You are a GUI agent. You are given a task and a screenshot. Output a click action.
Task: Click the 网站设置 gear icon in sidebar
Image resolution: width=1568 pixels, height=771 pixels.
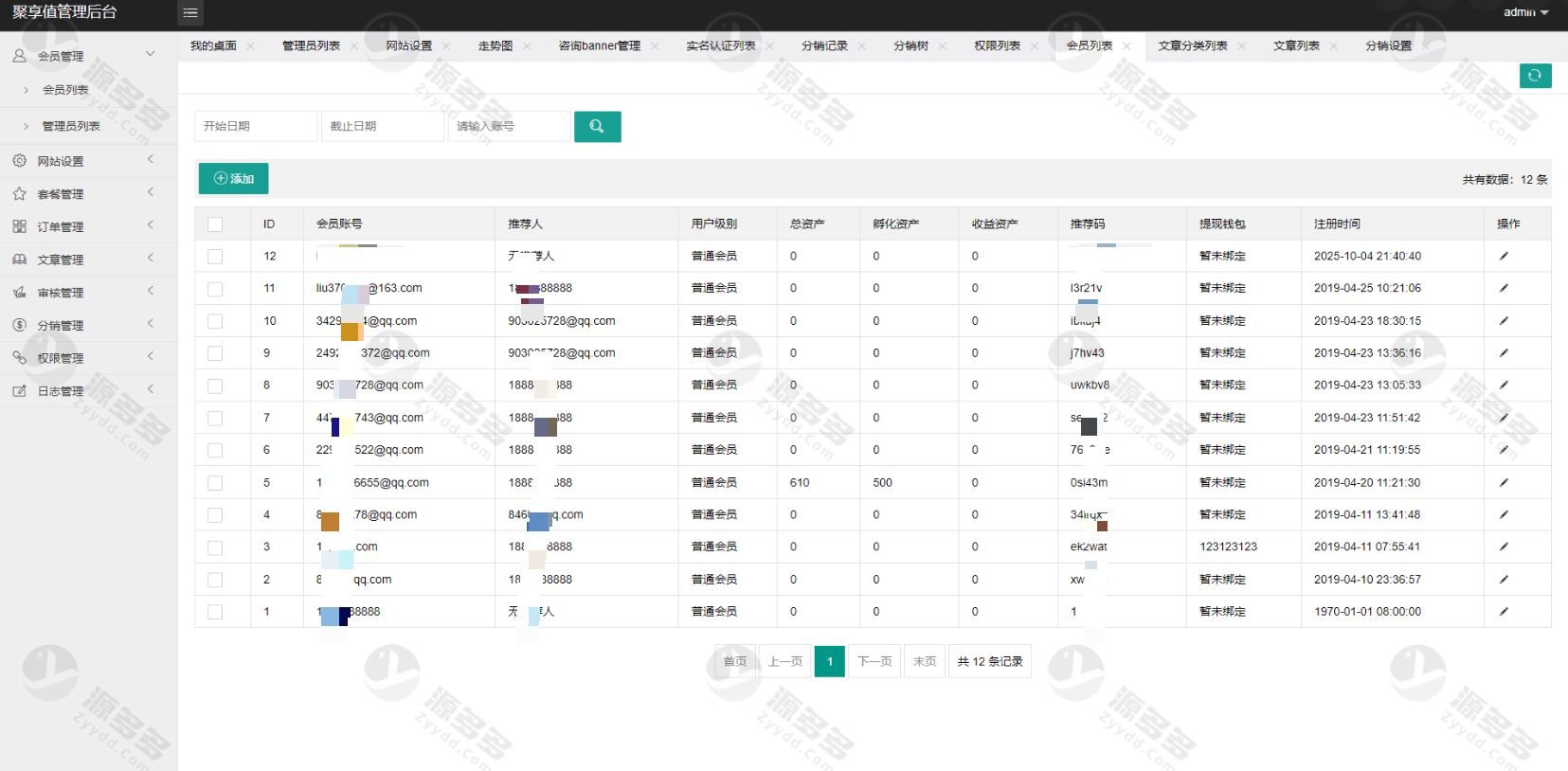point(19,161)
